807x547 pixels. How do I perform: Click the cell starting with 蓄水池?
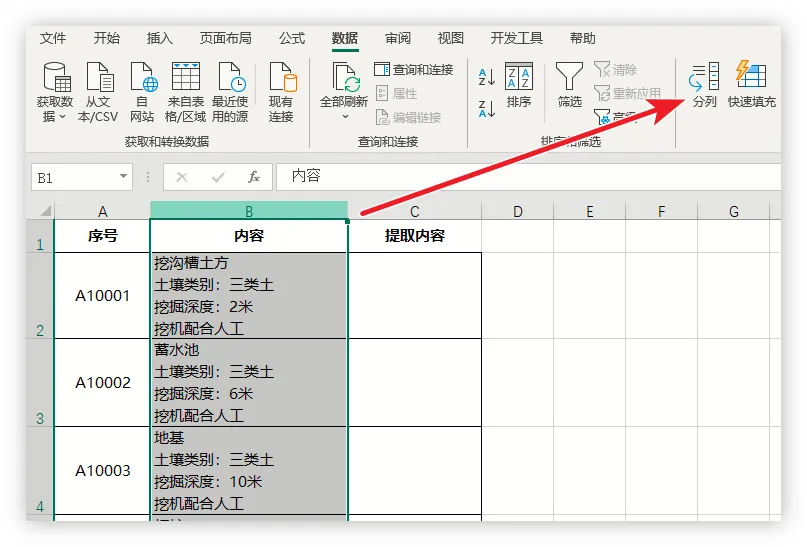point(249,382)
